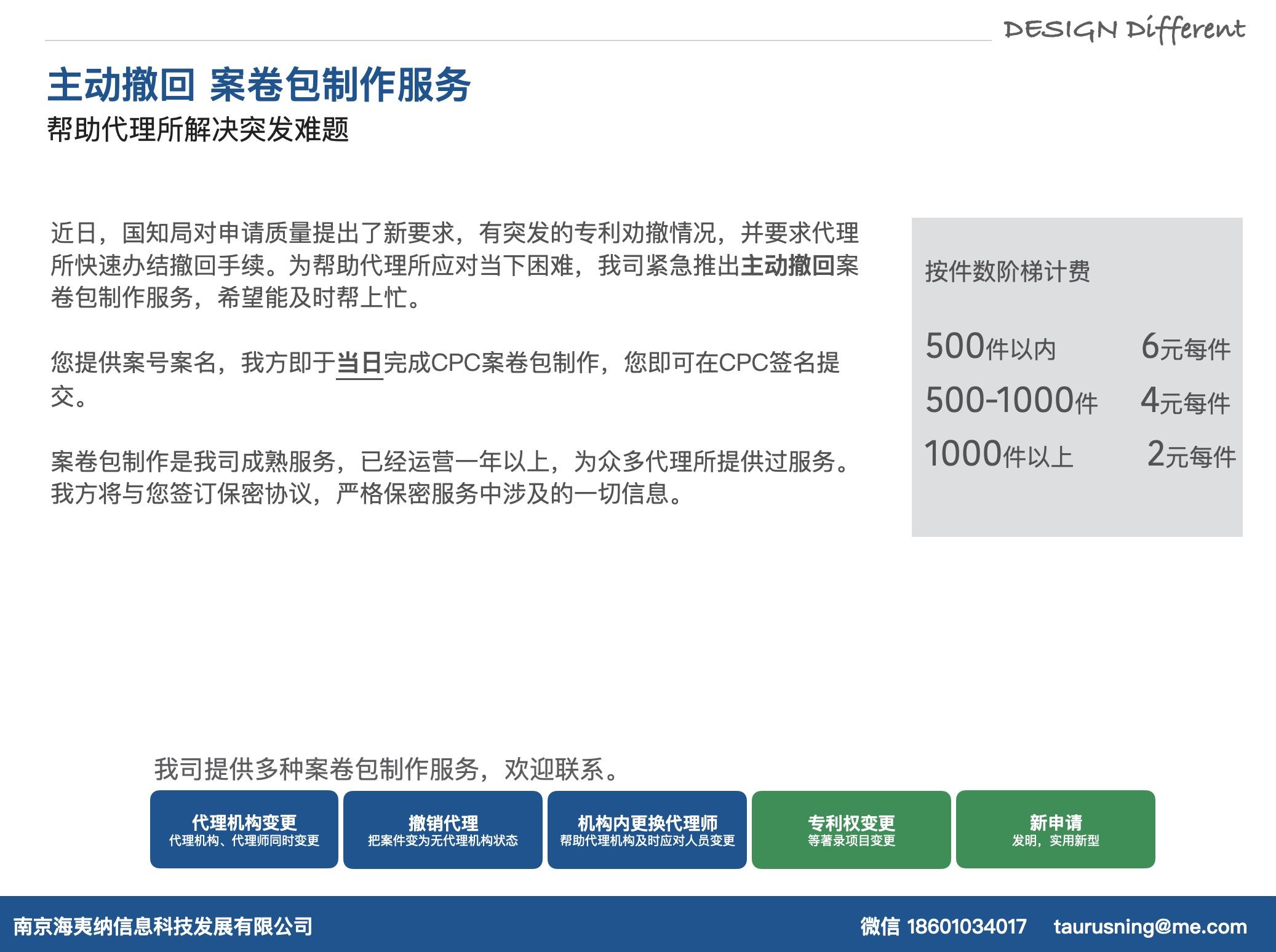
Task: Click the taurusning@me.com email address
Action: point(1149,926)
